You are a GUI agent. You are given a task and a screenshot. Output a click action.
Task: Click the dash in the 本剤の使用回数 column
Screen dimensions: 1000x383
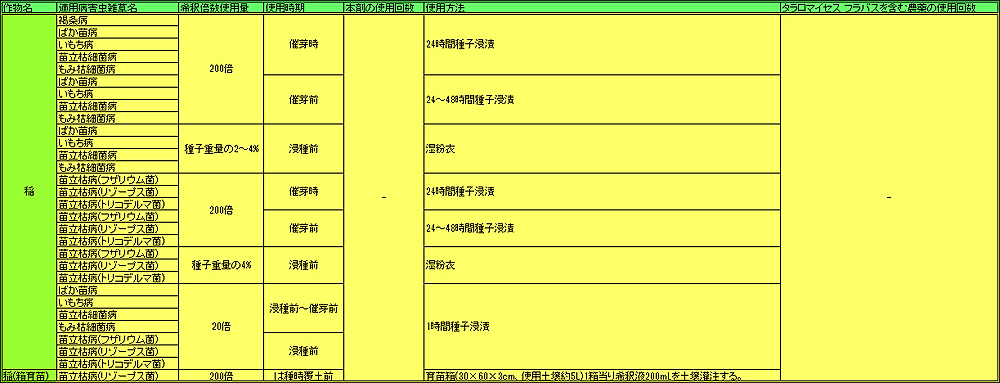coord(383,198)
